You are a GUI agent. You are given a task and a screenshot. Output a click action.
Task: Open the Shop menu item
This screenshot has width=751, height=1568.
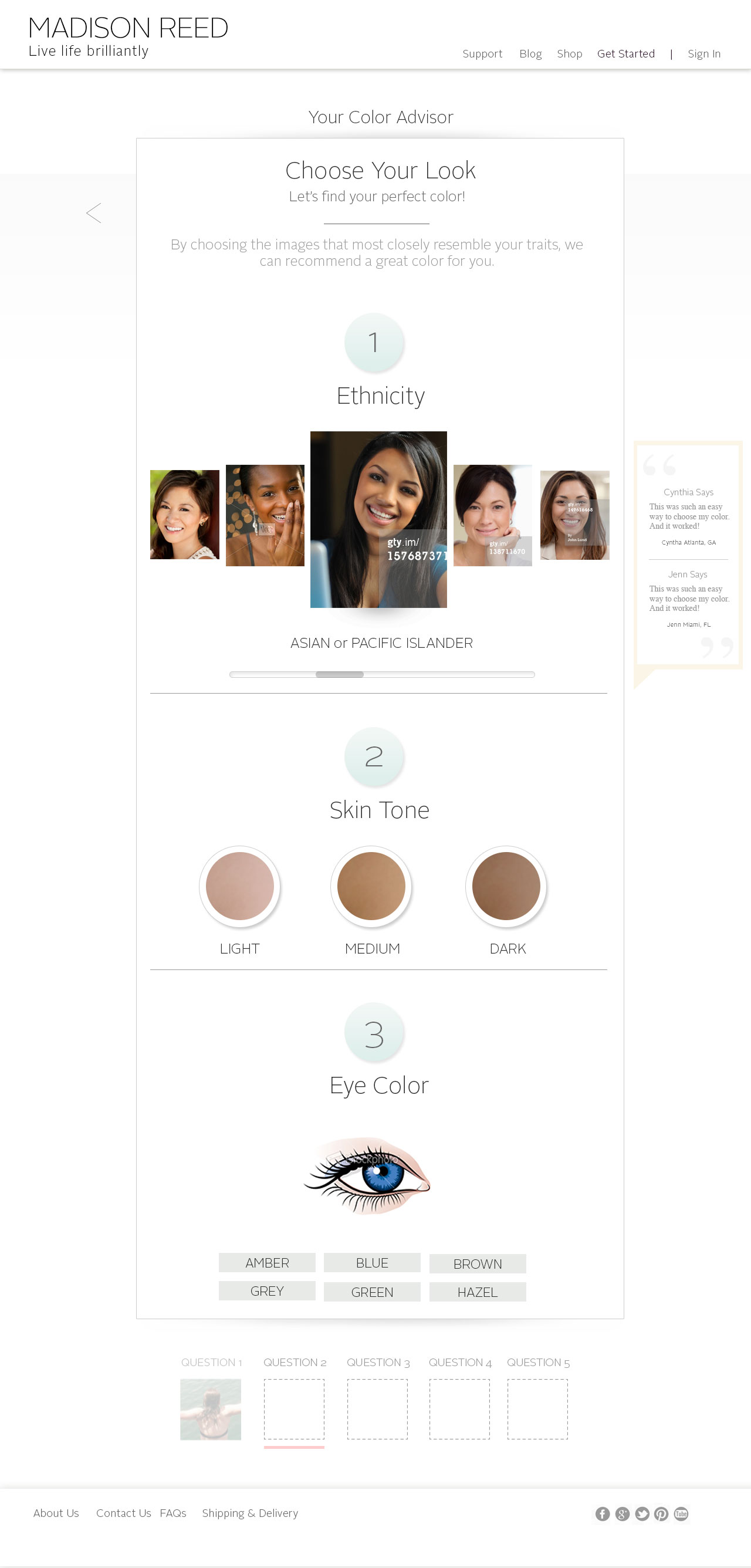[570, 53]
